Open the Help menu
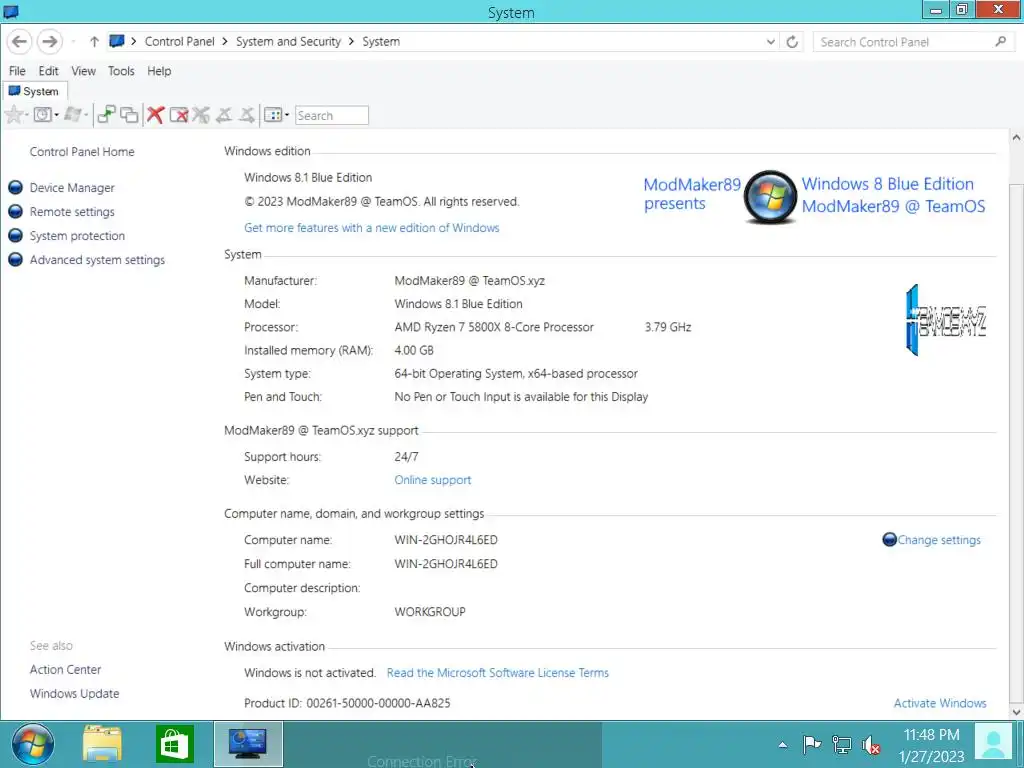 tap(159, 71)
